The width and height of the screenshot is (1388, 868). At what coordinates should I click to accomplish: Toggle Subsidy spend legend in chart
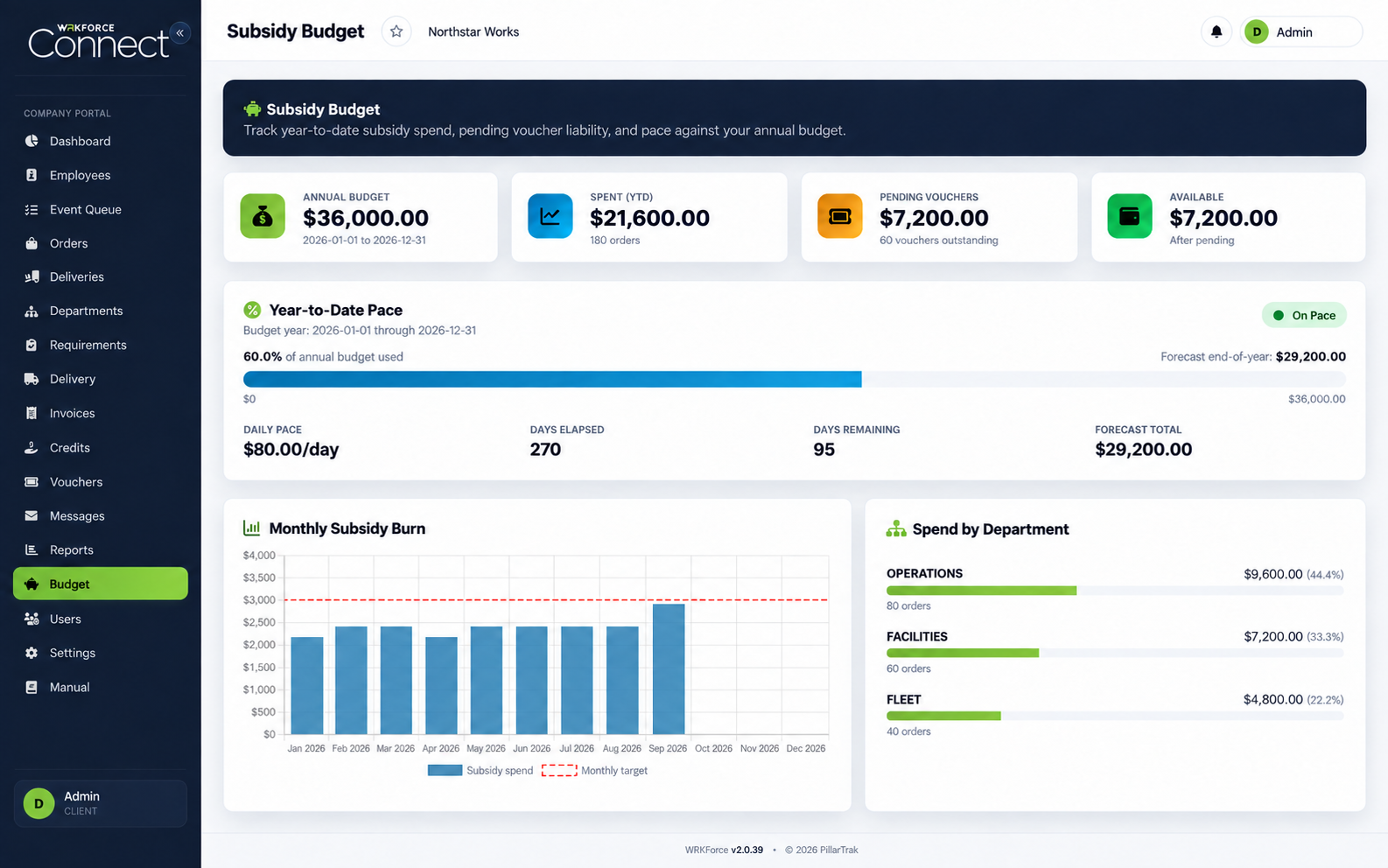click(480, 771)
